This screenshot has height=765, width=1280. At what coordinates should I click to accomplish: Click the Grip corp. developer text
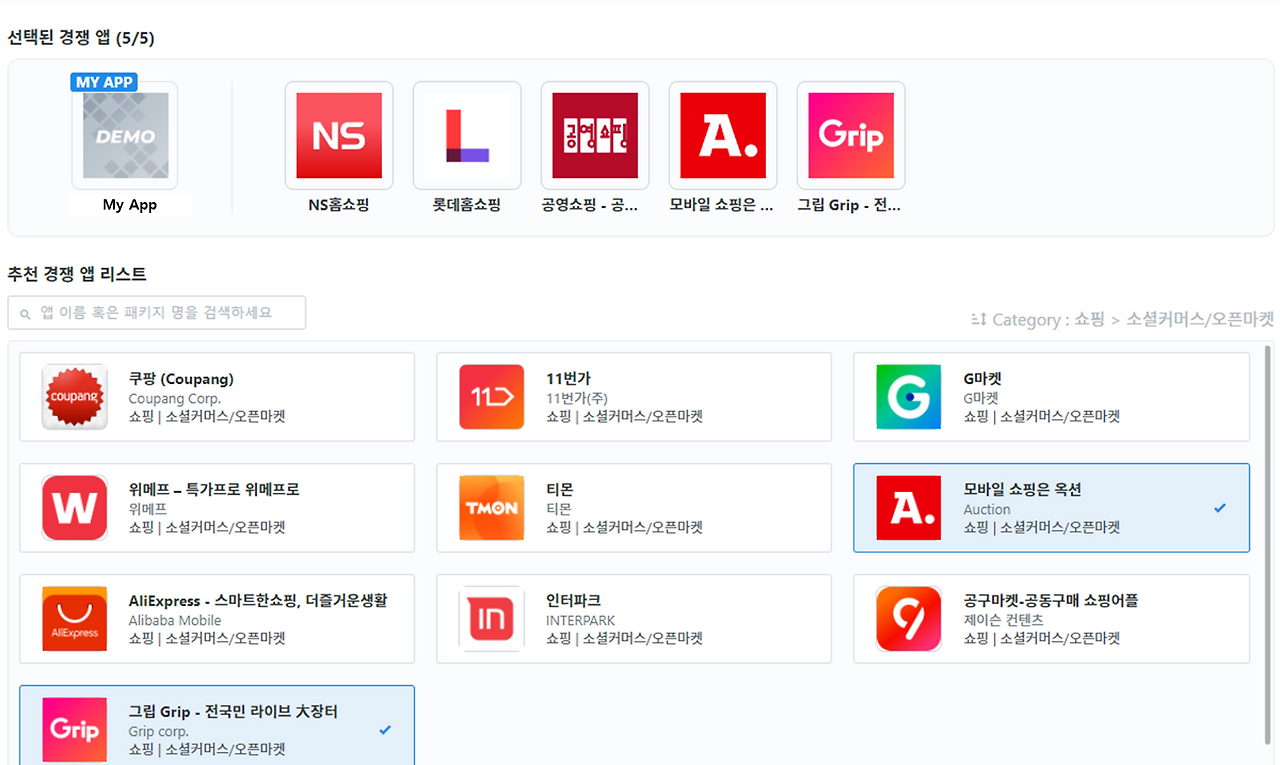159,731
